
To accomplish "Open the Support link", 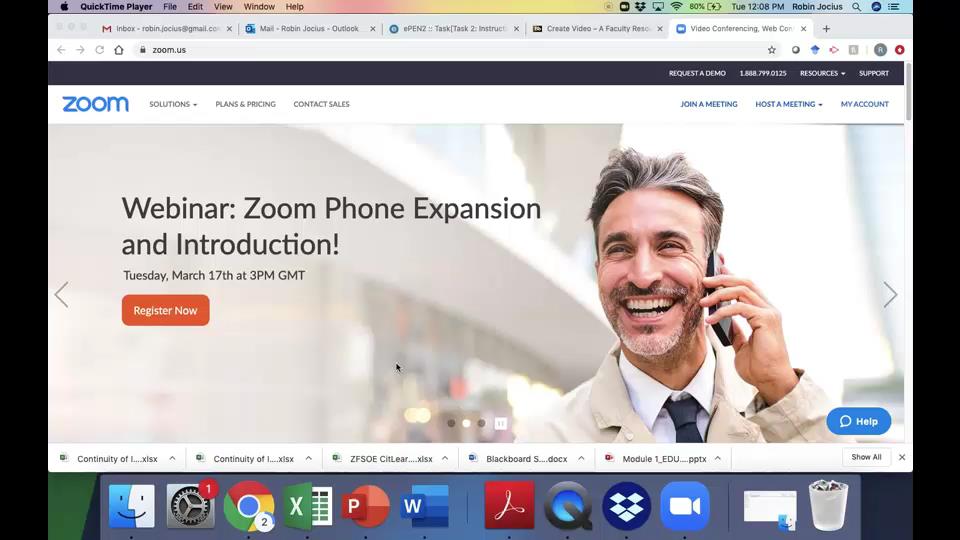I will click(x=874, y=73).
